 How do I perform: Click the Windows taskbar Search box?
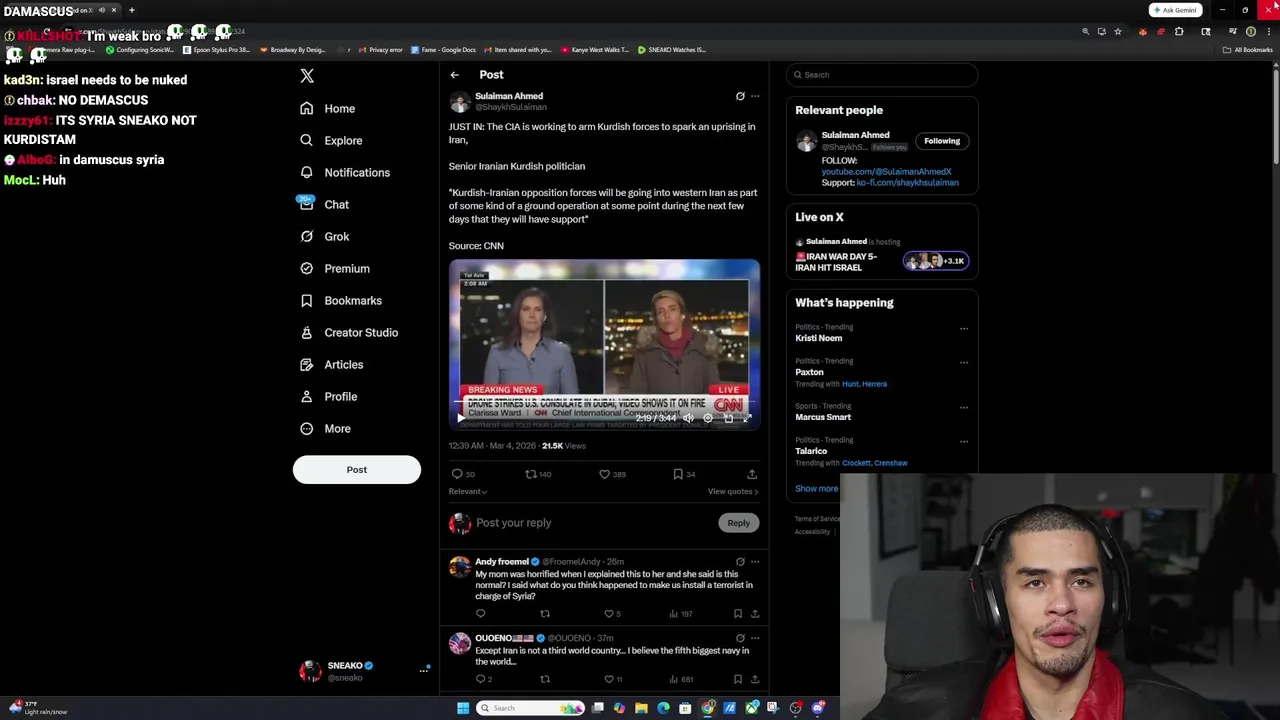tap(531, 708)
